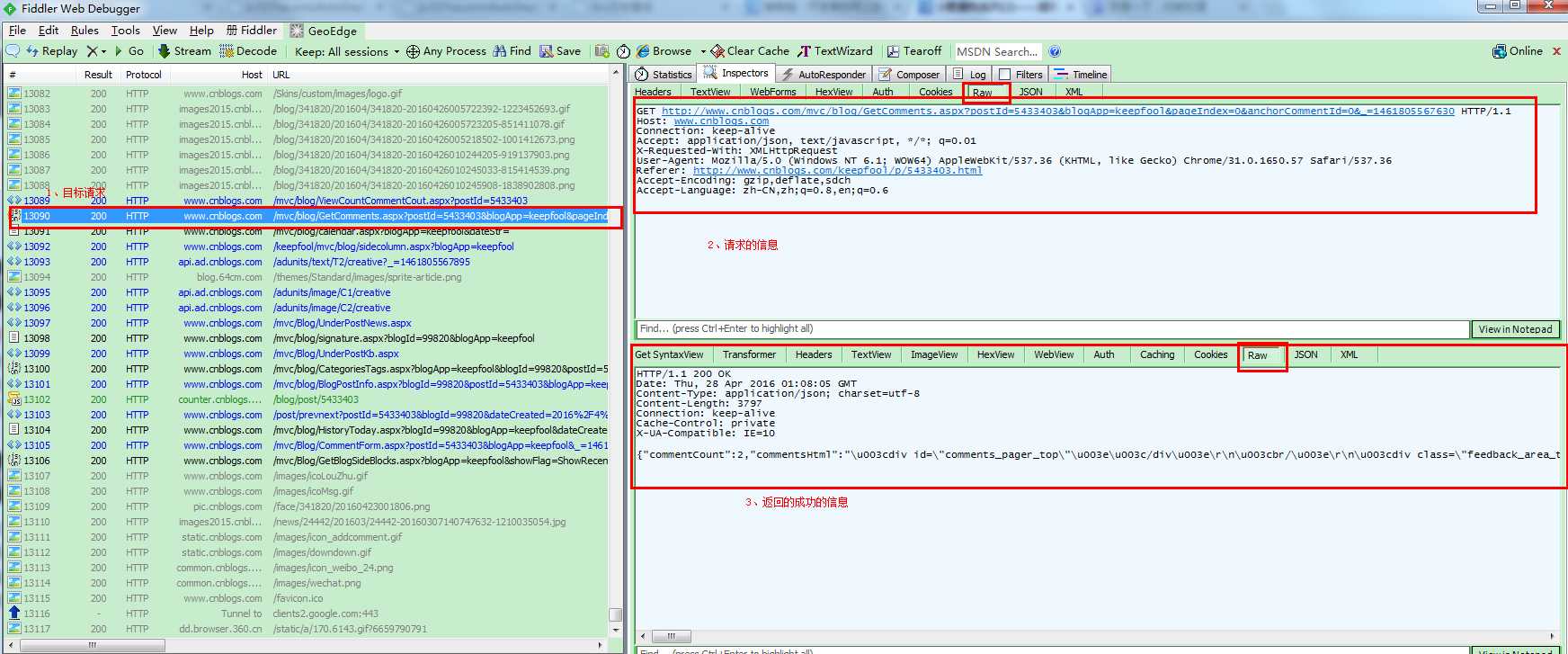The height and width of the screenshot is (654, 1568).
Task: Select session 13102 counter.cnblogs row
Action: click(x=307, y=399)
